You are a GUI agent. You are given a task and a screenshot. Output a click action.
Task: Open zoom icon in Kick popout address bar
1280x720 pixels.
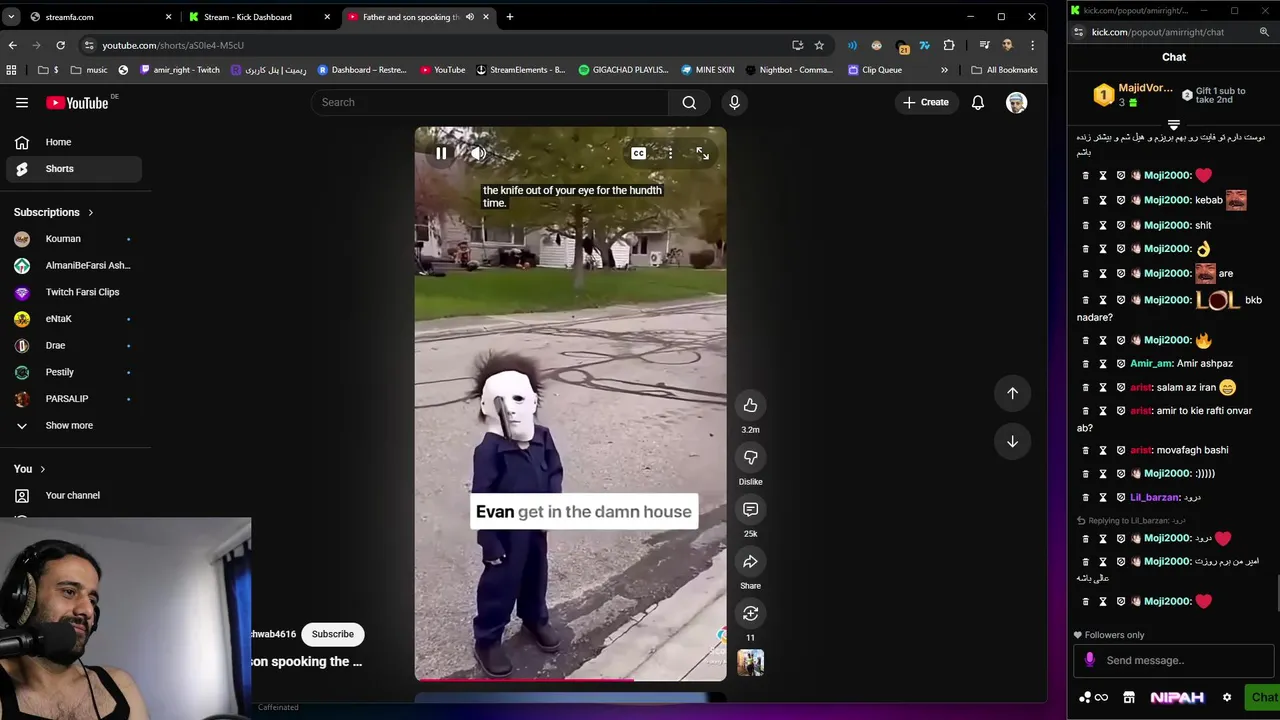(x=1264, y=32)
